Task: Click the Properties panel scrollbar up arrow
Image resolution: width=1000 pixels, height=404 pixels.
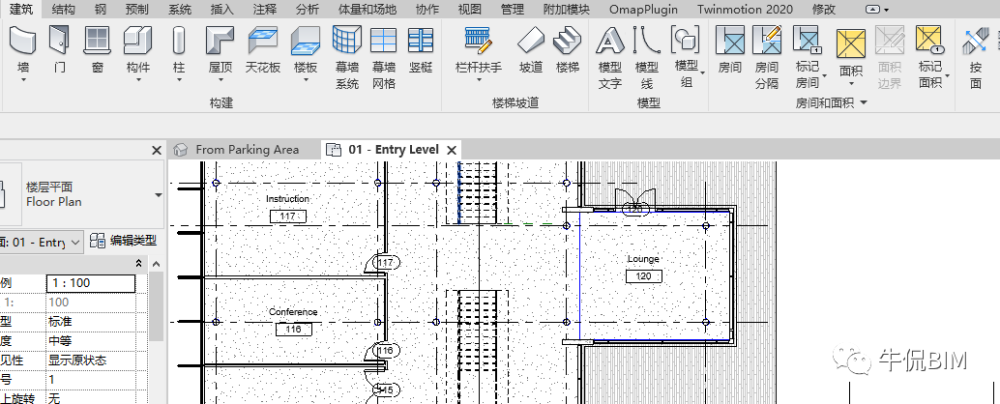Action: tap(157, 264)
